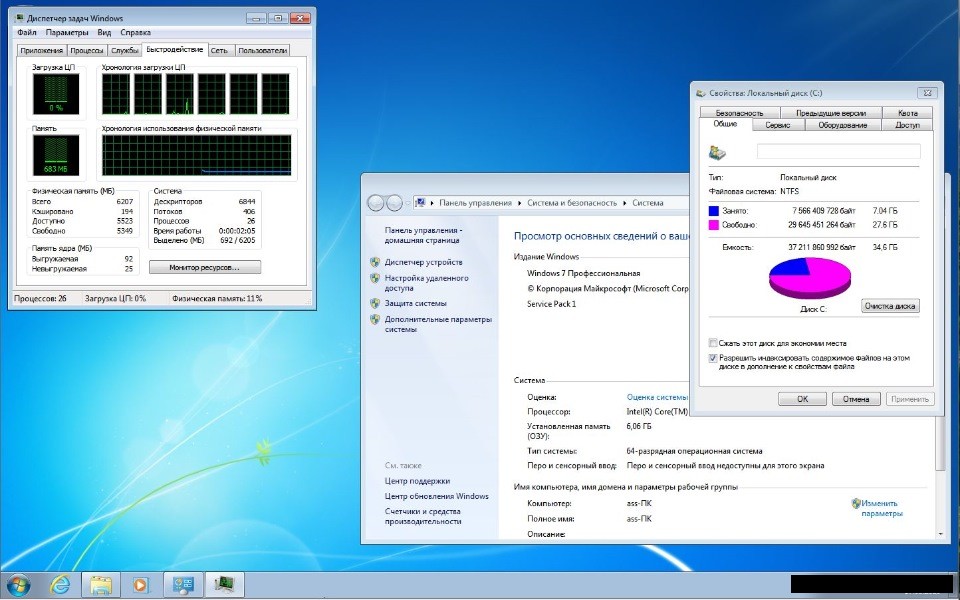
Task: Launch Internet Explorer from the taskbar
Action: coord(60,585)
